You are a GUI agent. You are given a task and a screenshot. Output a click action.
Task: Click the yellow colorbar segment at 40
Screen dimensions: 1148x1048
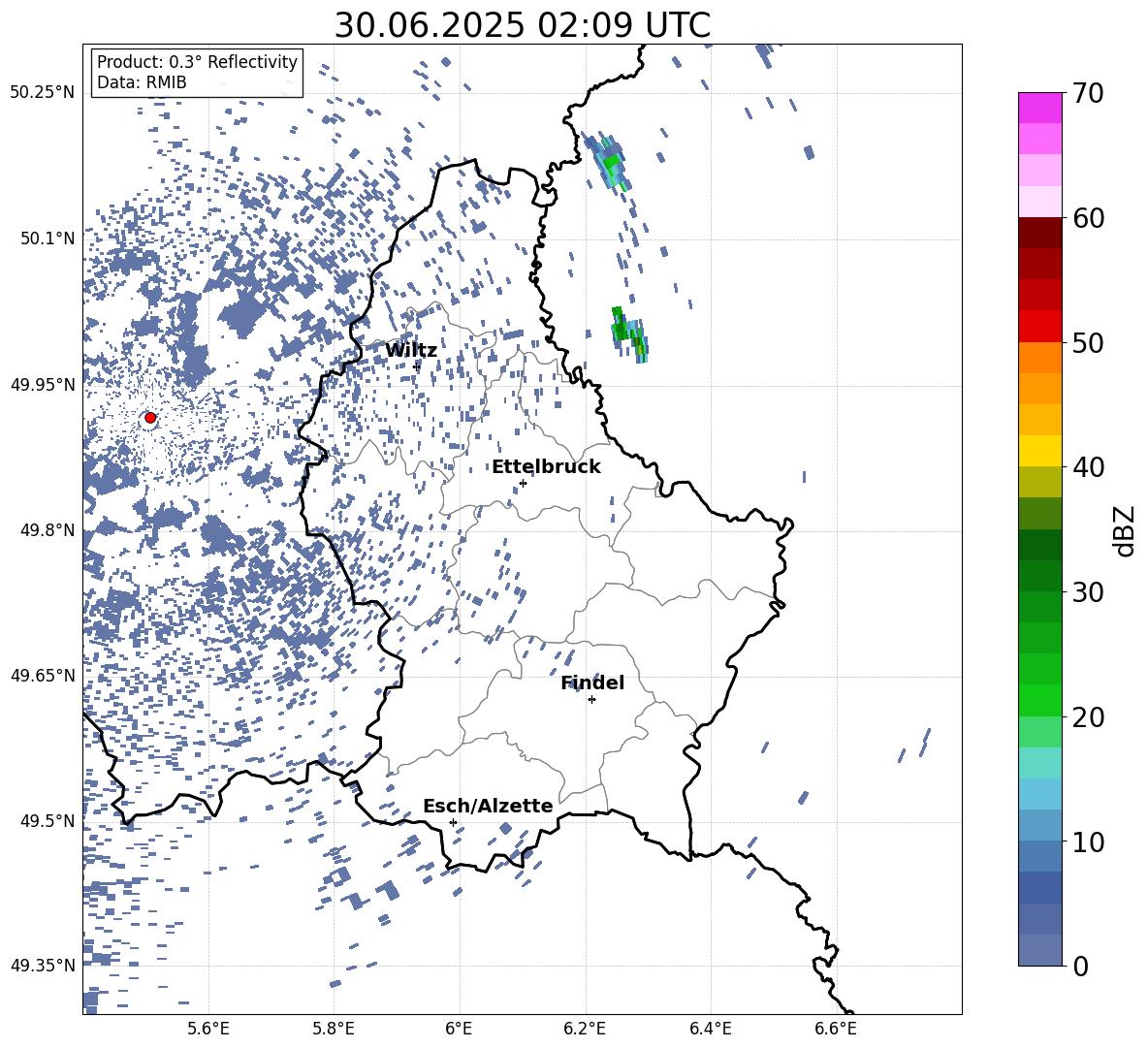tap(1039, 451)
